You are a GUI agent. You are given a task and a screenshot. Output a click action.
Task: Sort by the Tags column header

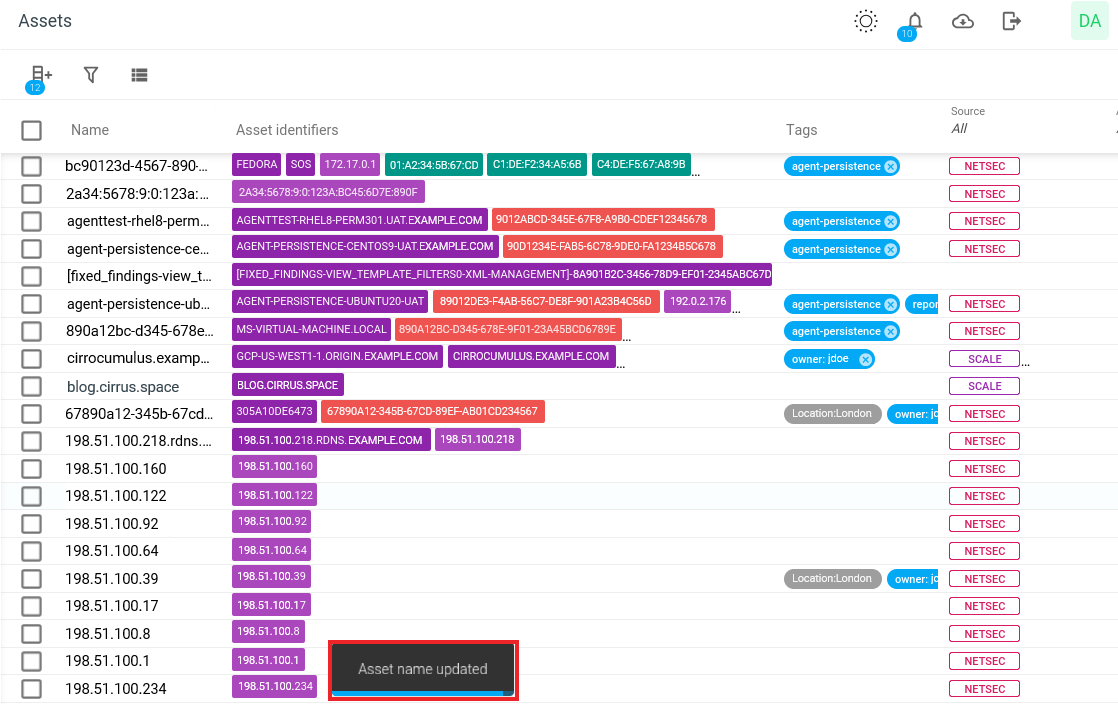801,130
